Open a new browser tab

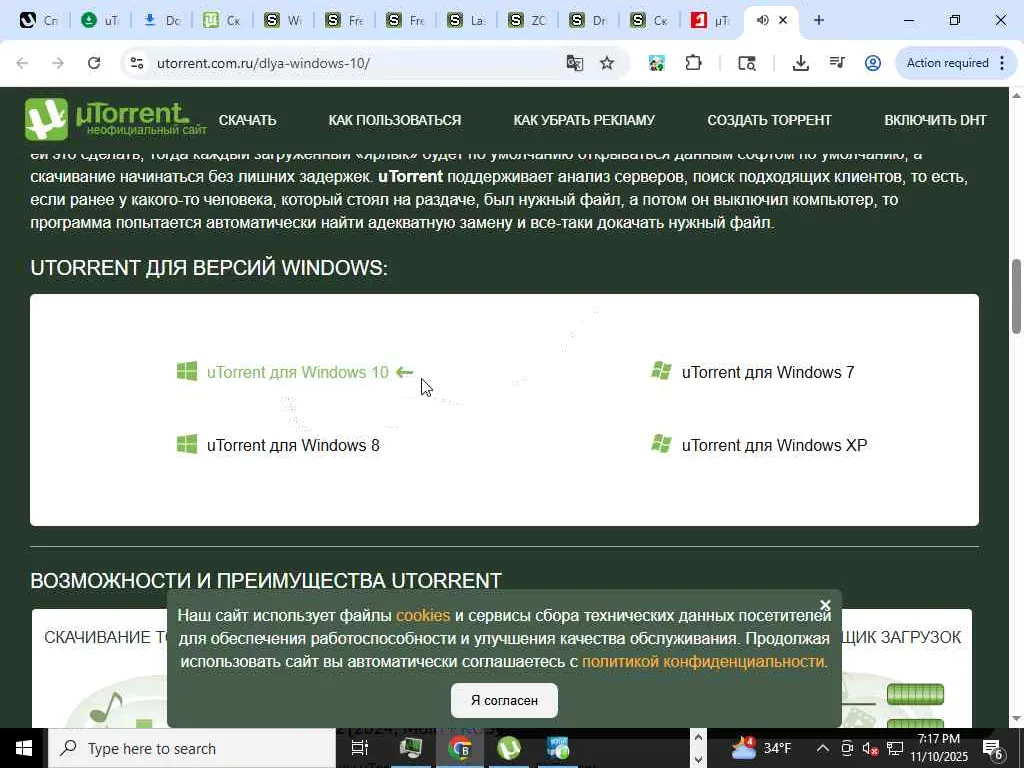(819, 20)
